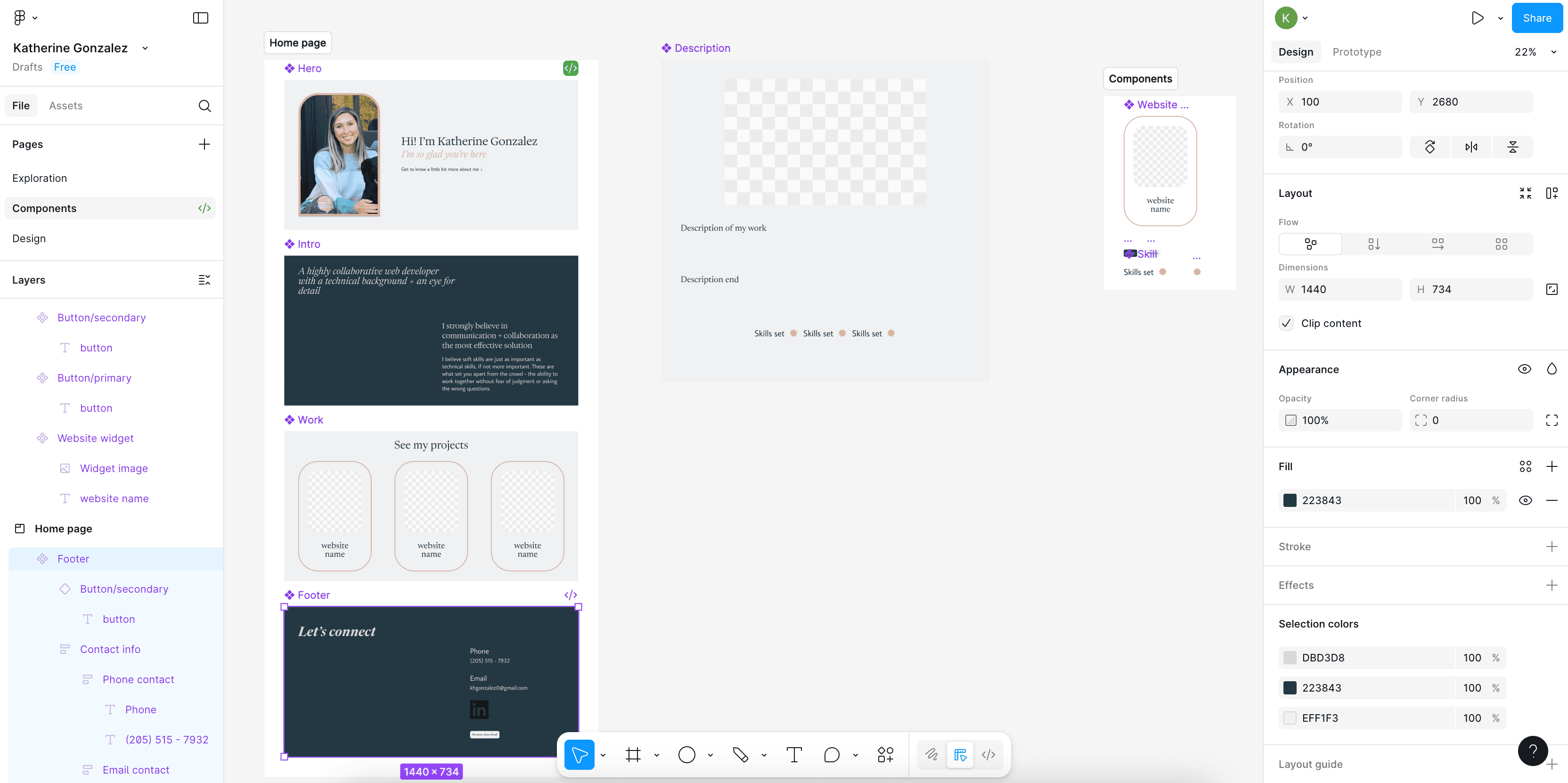Toggle Appearance visibility eye icon
The width and height of the screenshot is (1568, 783).
click(1524, 369)
